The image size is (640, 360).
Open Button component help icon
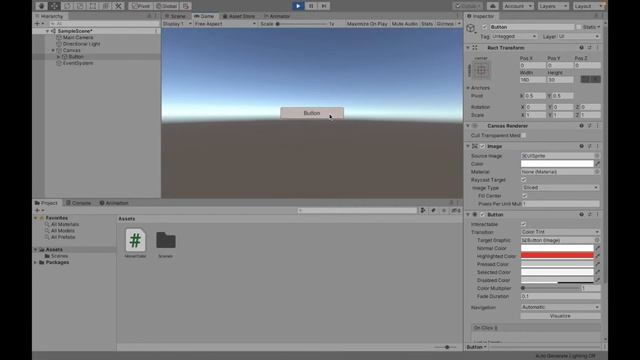click(x=582, y=214)
